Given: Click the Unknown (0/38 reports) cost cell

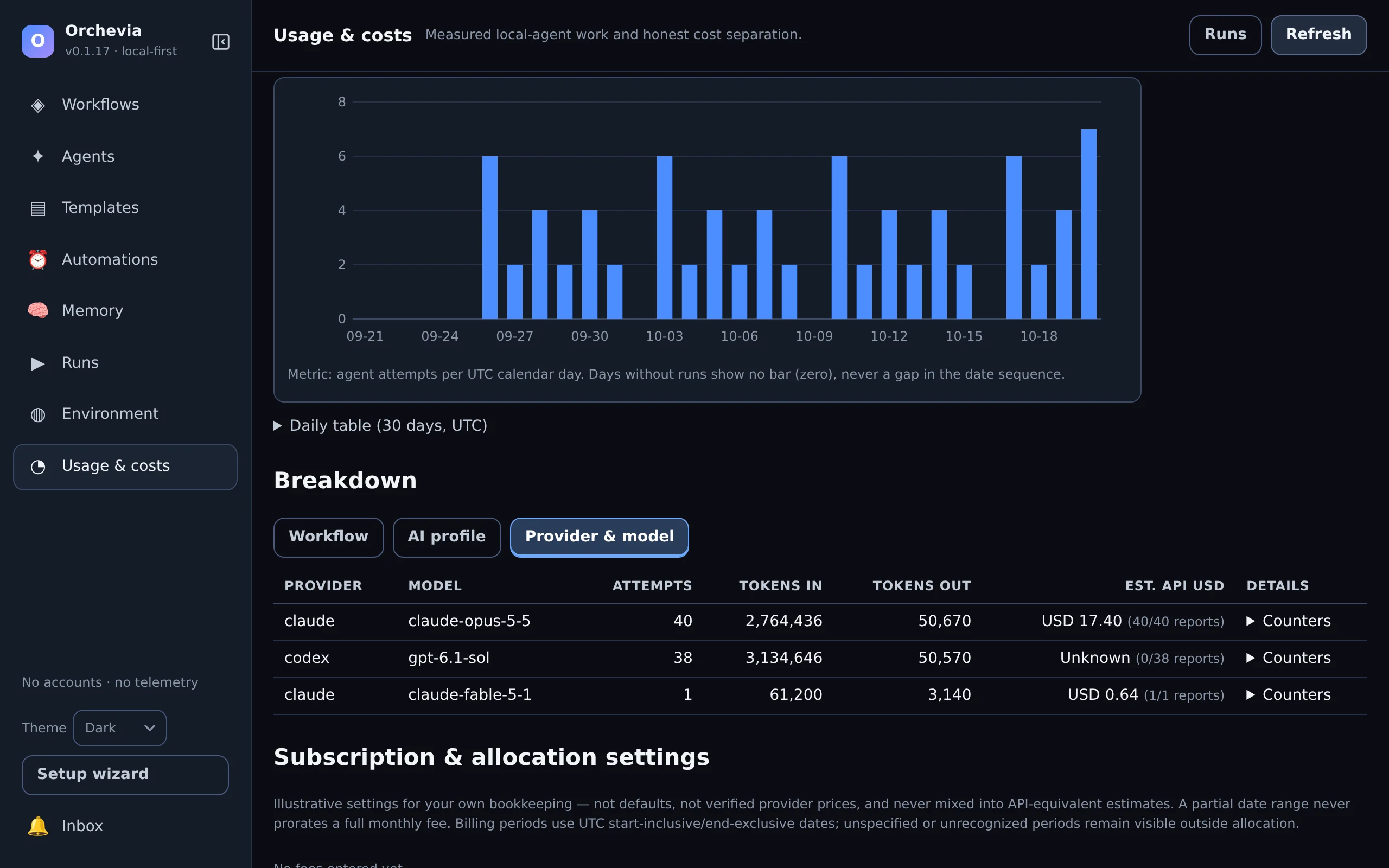Looking at the screenshot, I should (x=1142, y=658).
